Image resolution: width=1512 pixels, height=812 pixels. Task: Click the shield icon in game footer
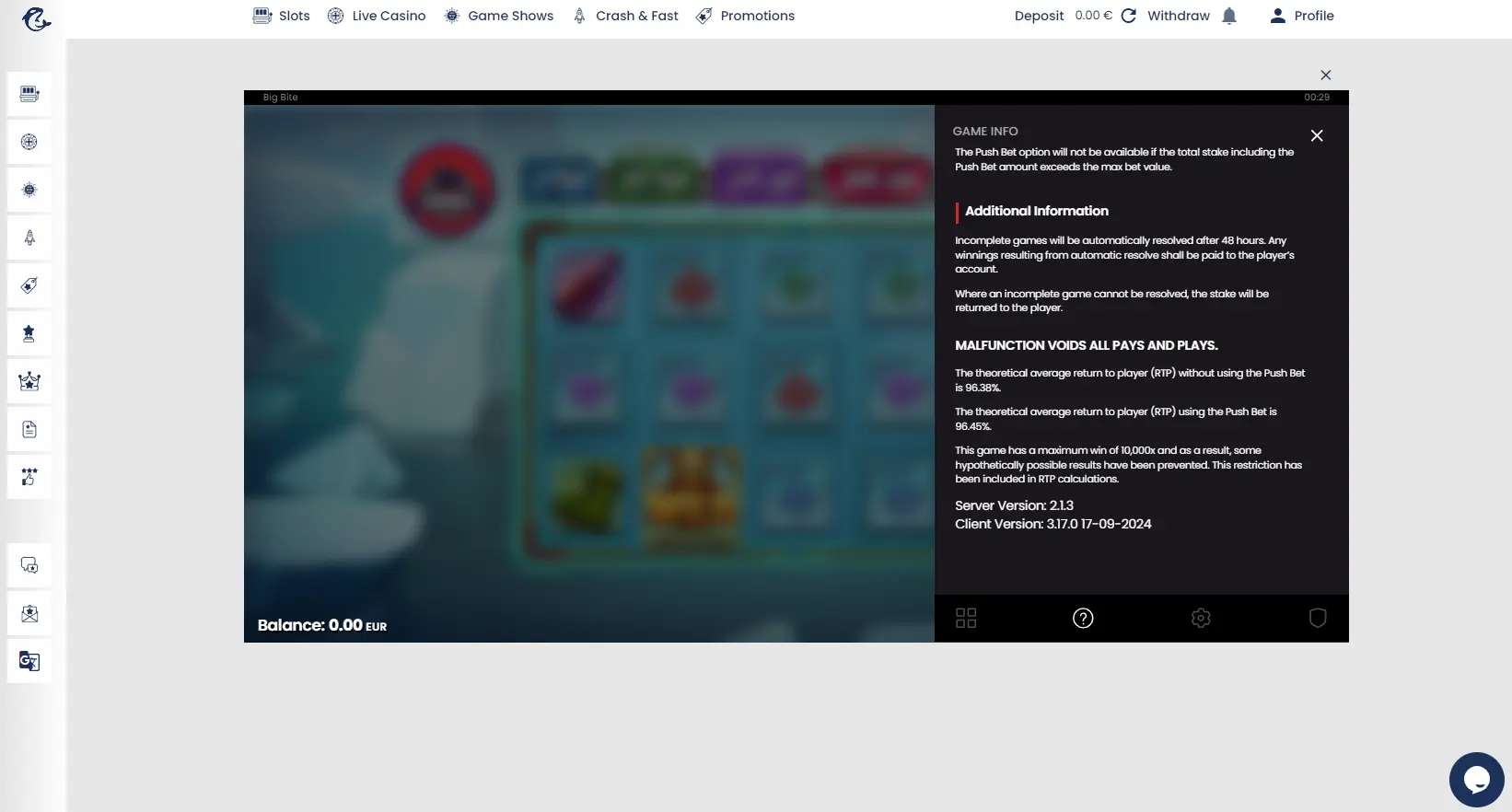(1318, 618)
